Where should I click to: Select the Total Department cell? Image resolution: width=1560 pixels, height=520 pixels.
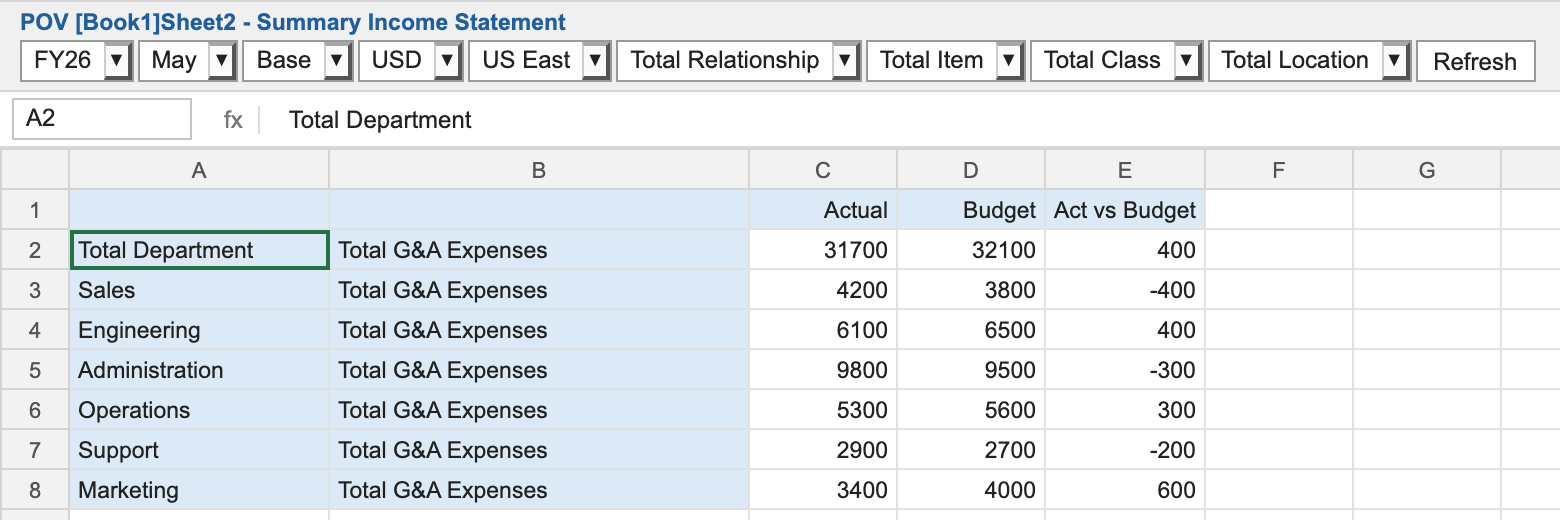coord(199,250)
